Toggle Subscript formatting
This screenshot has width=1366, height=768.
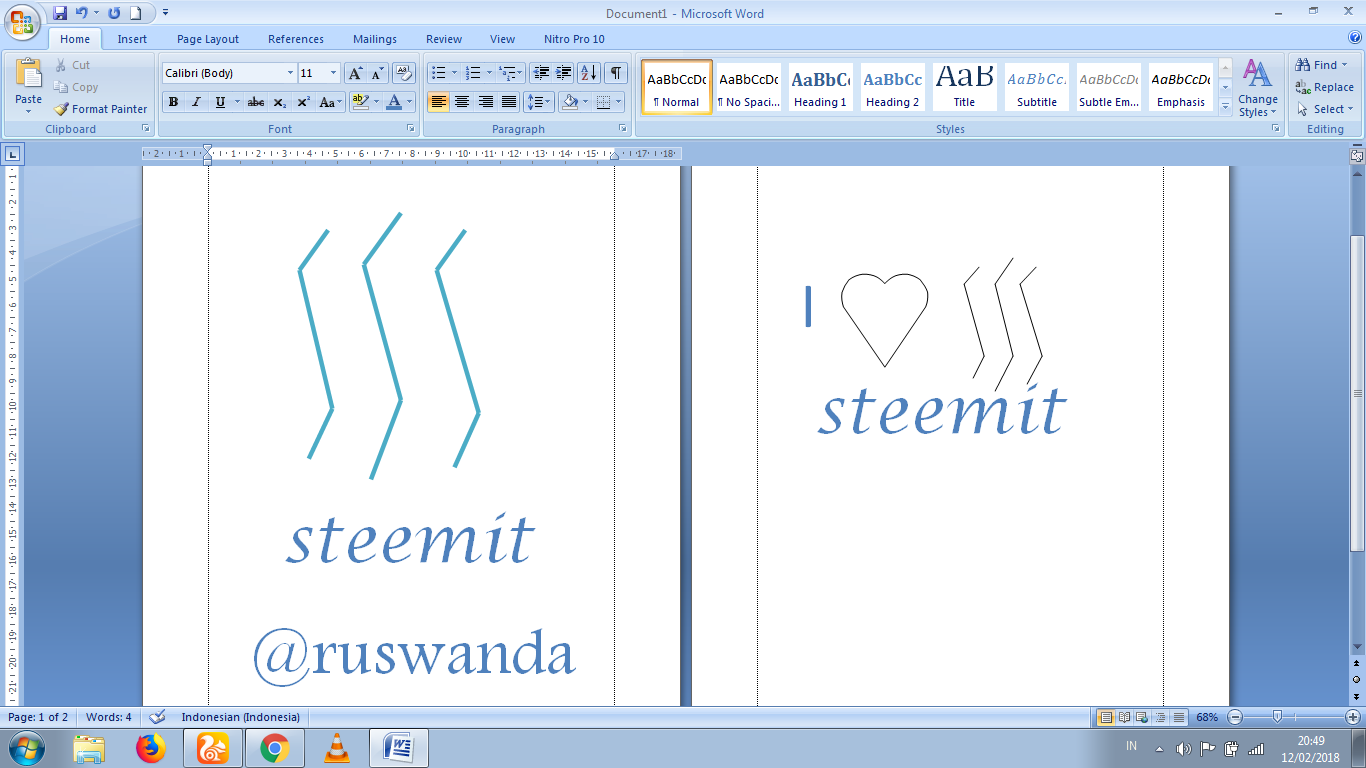pyautogui.click(x=280, y=102)
